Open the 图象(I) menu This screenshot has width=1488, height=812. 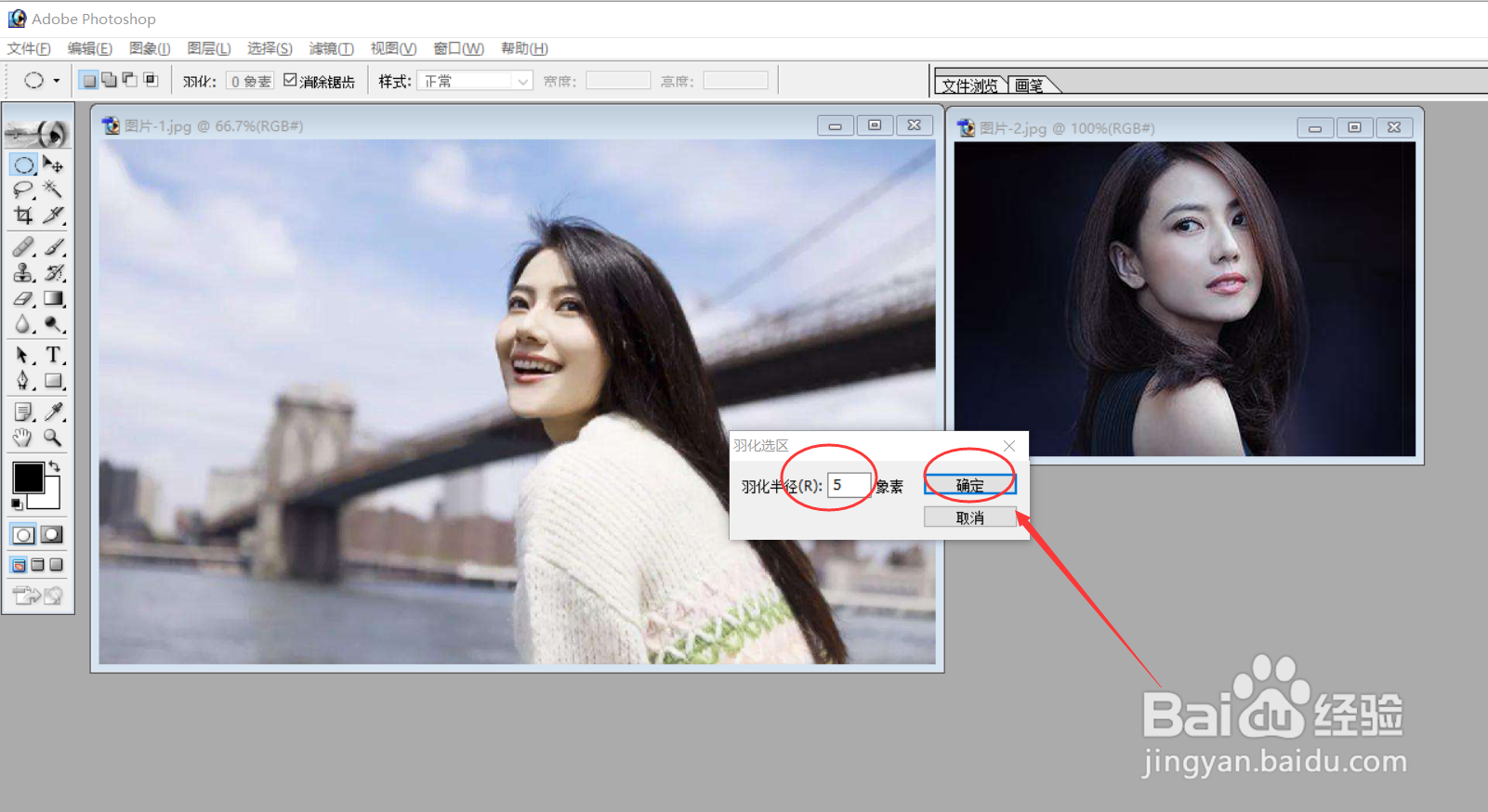click(x=150, y=48)
